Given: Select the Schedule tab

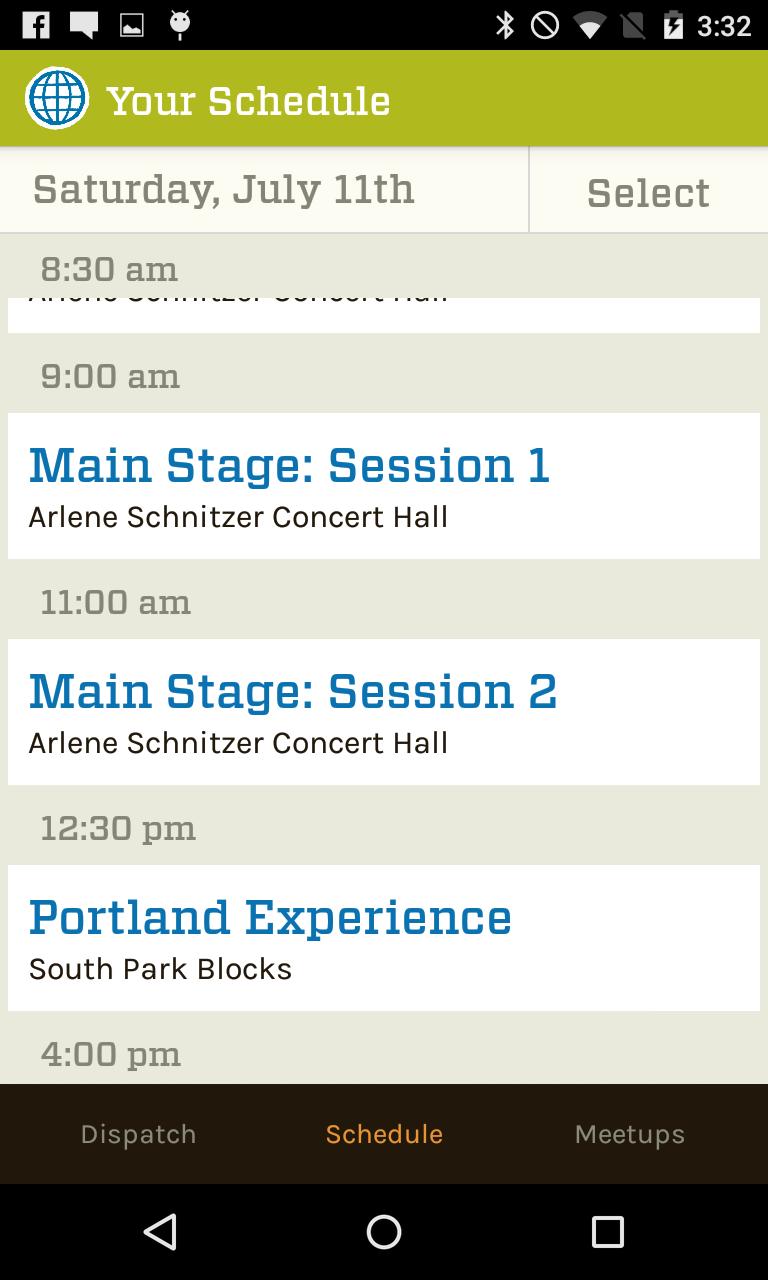Looking at the screenshot, I should coord(384,1134).
